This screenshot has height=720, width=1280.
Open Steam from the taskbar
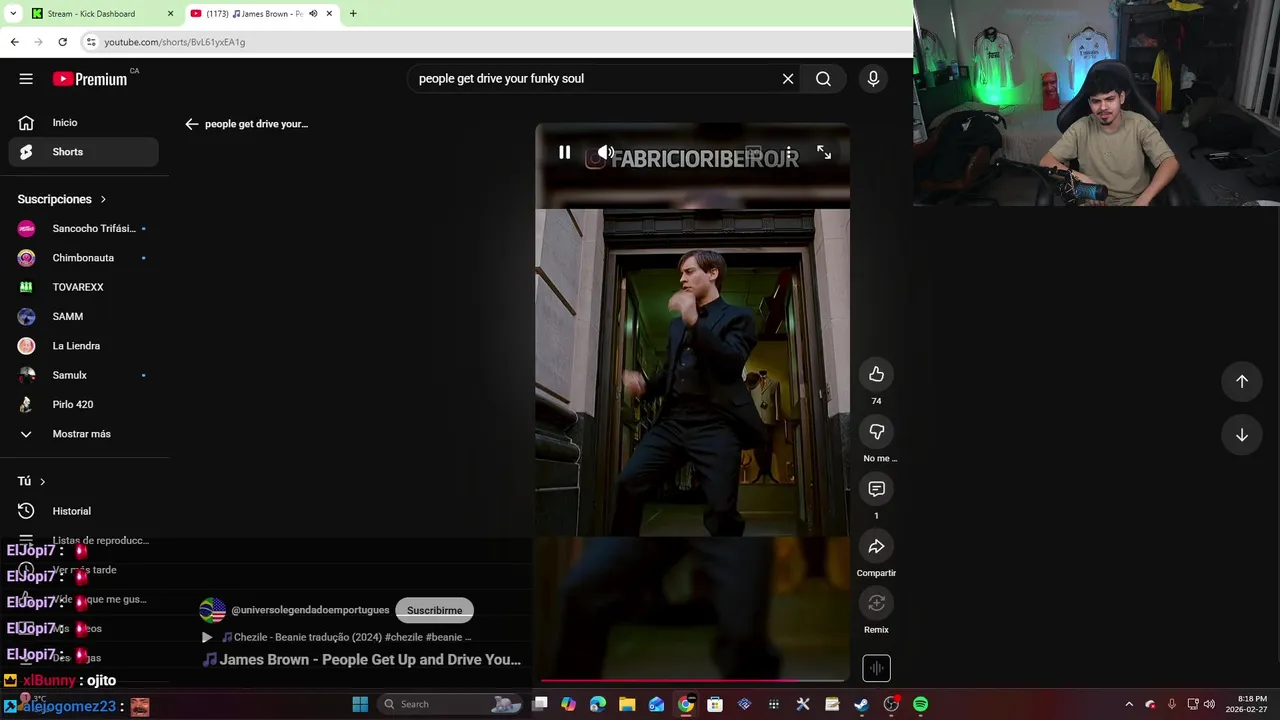coord(861,704)
